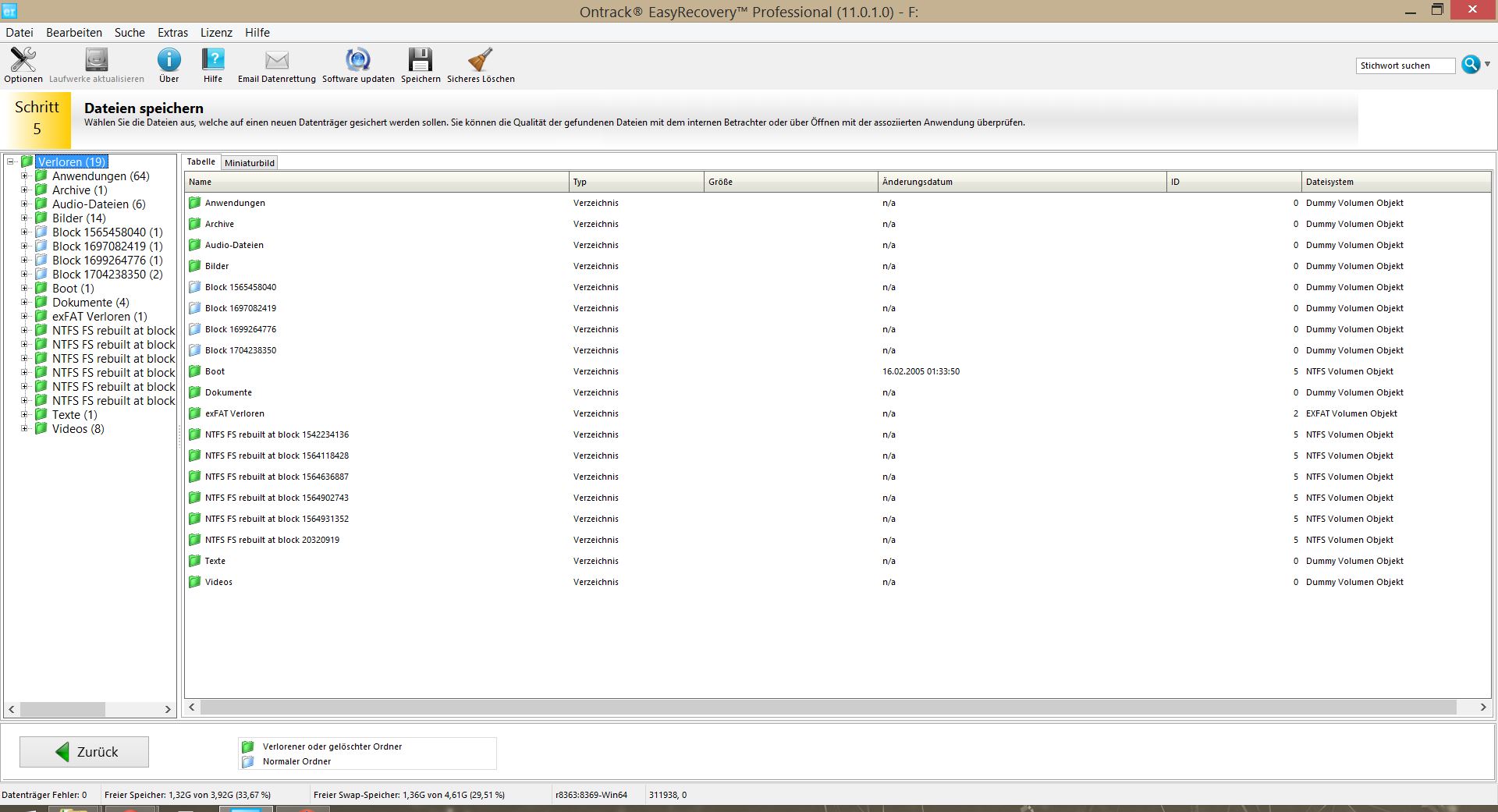This screenshot has height=812, width=1498.
Task: Click the Verloren root folder icon in tree
Action: click(27, 162)
